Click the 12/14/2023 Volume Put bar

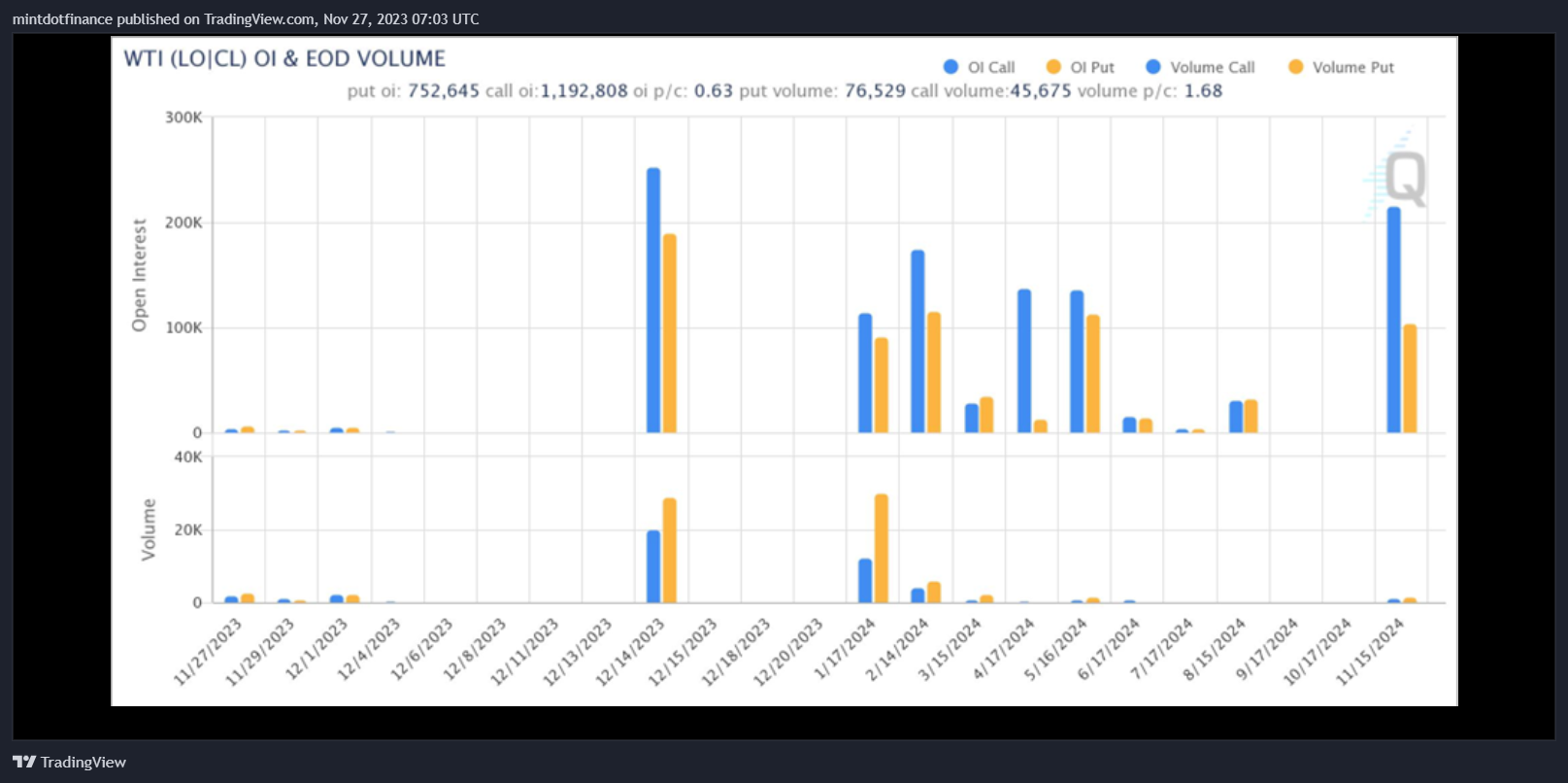(670, 551)
